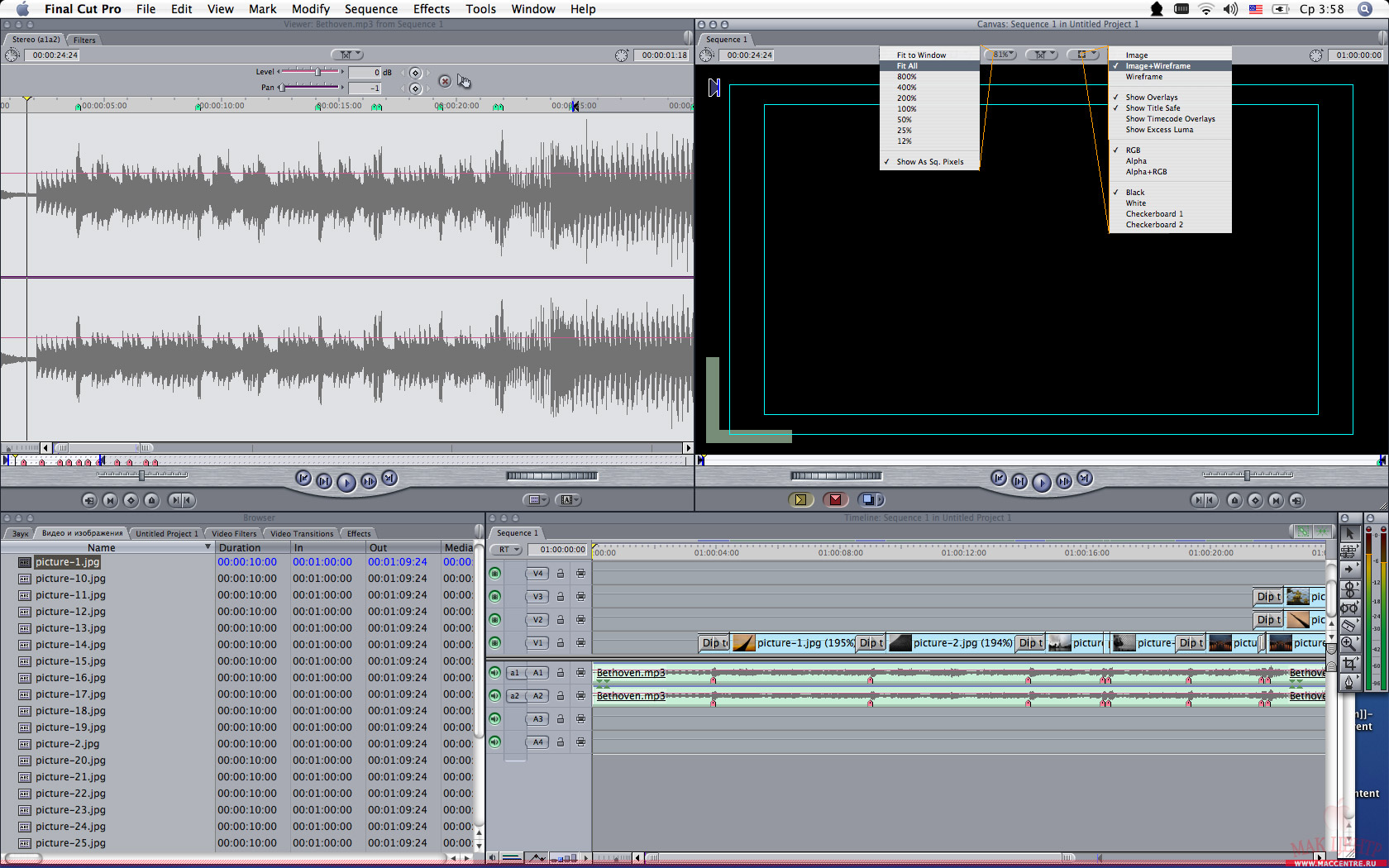Play the Viewer clip
Screen dimensions: 1389x868
[346, 482]
